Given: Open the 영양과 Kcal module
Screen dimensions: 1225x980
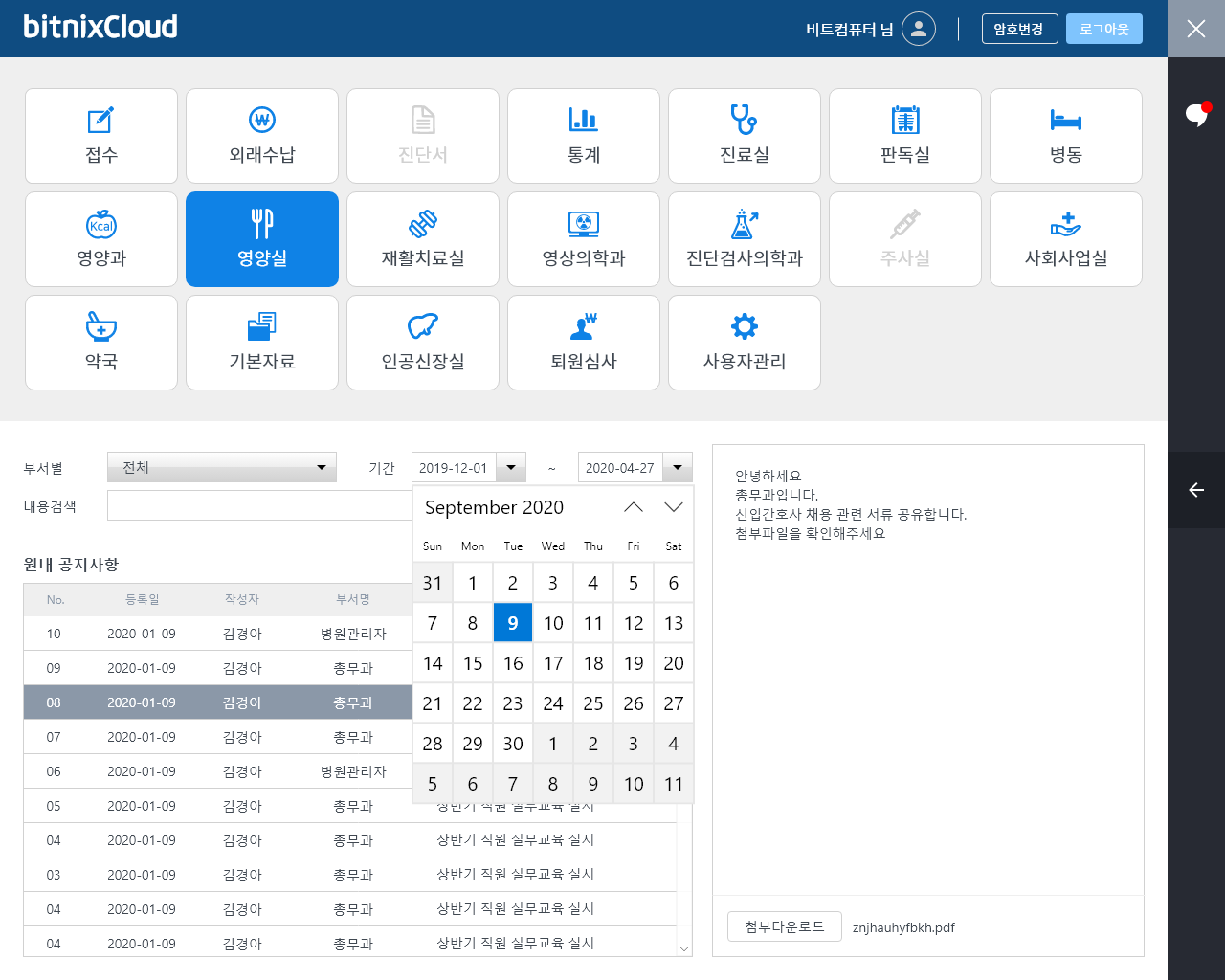Looking at the screenshot, I should 101,239.
